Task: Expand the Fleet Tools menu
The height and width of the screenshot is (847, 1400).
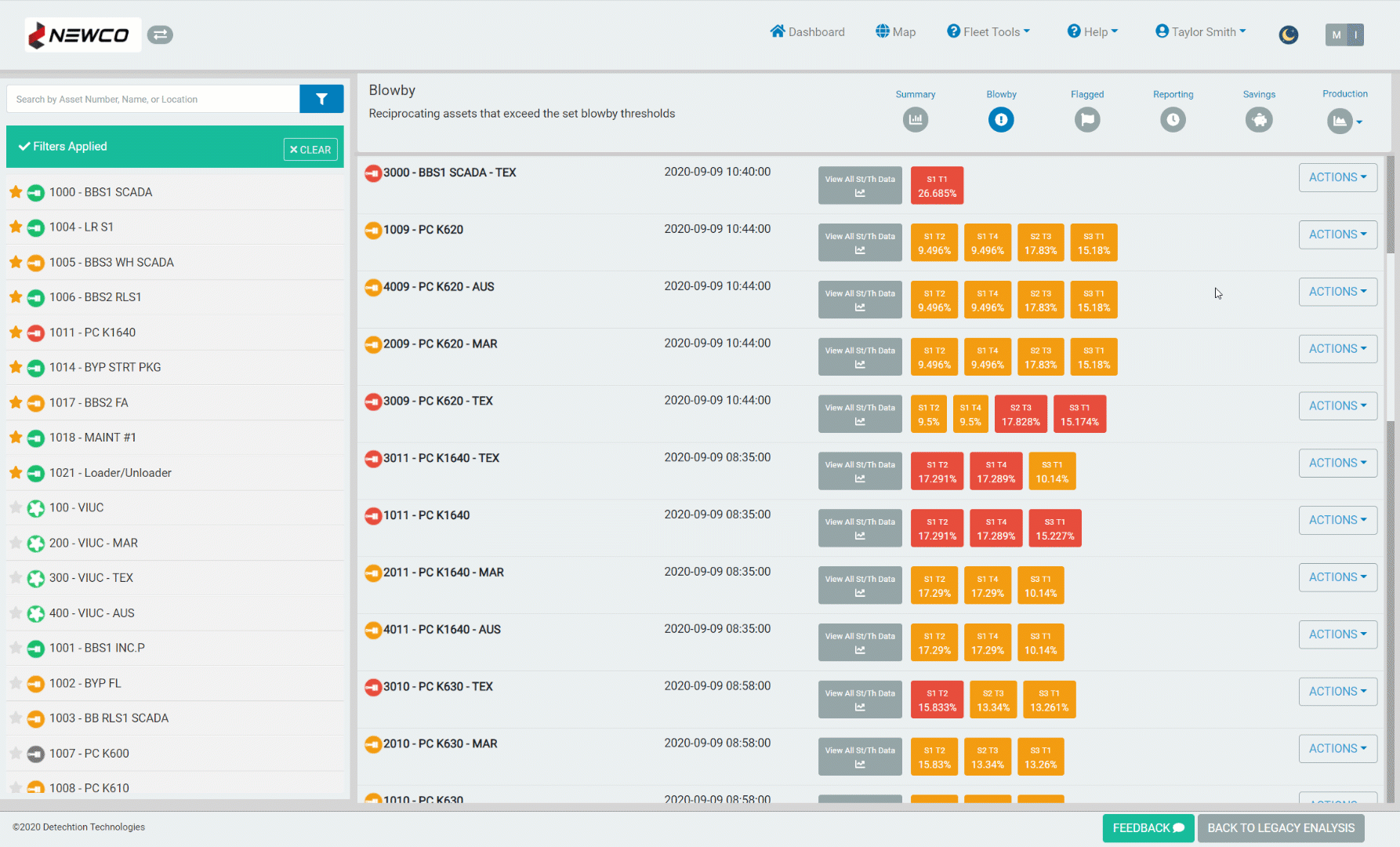Action: tap(988, 31)
